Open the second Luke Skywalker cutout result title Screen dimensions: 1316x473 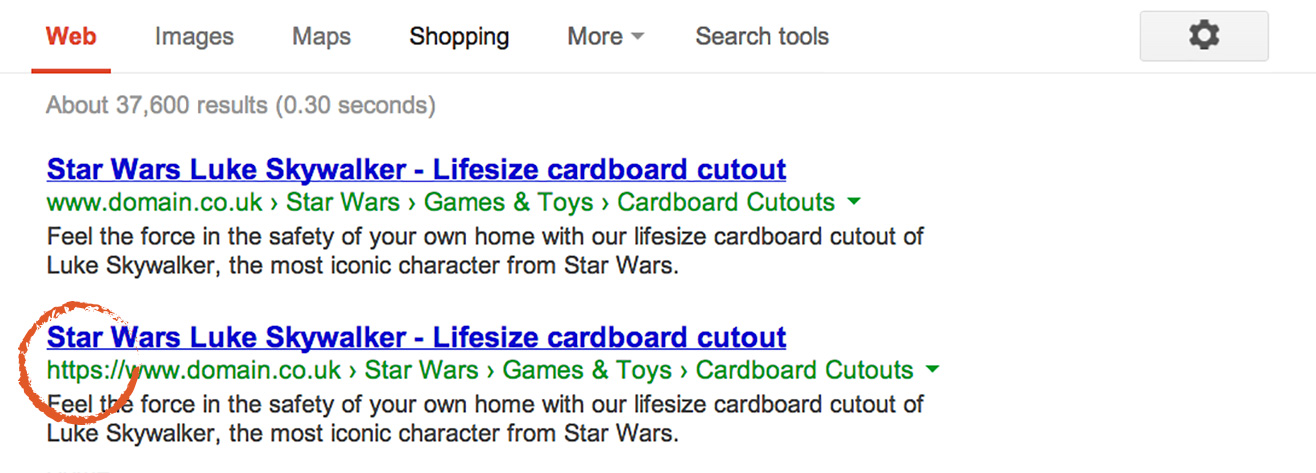coord(416,336)
